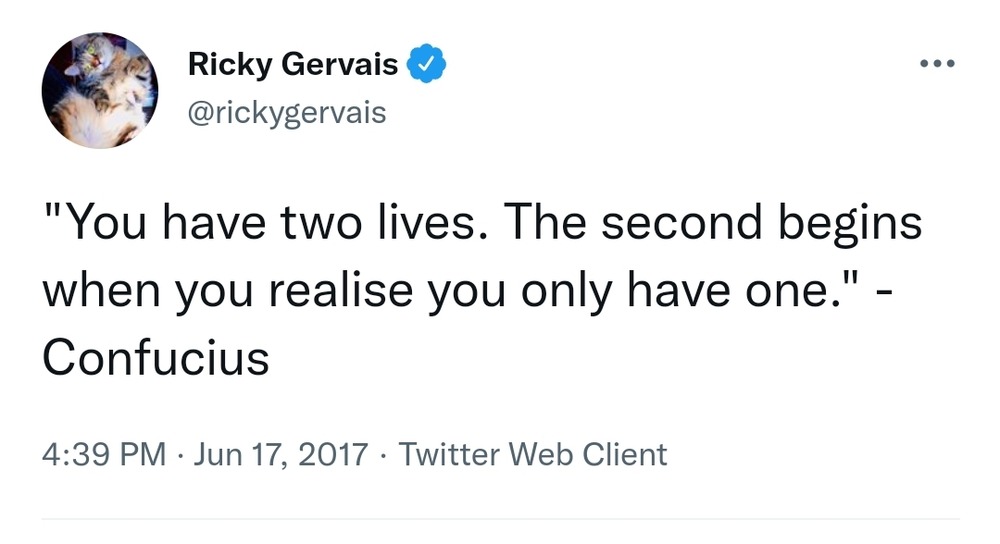Click the Jun 17, 2017 date
The width and height of the screenshot is (1000, 544).
(281, 454)
